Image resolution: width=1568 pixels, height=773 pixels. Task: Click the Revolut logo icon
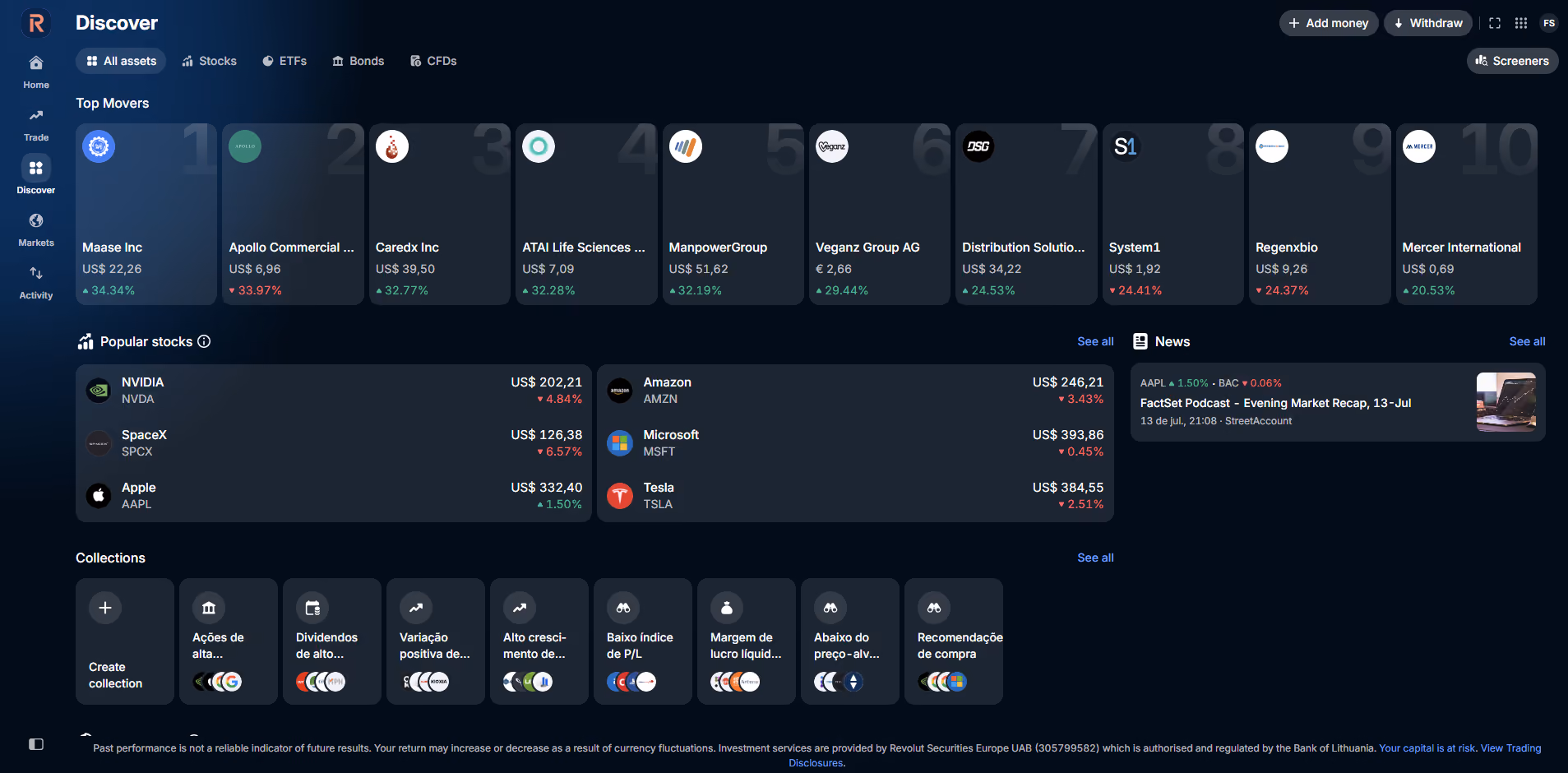click(x=36, y=23)
